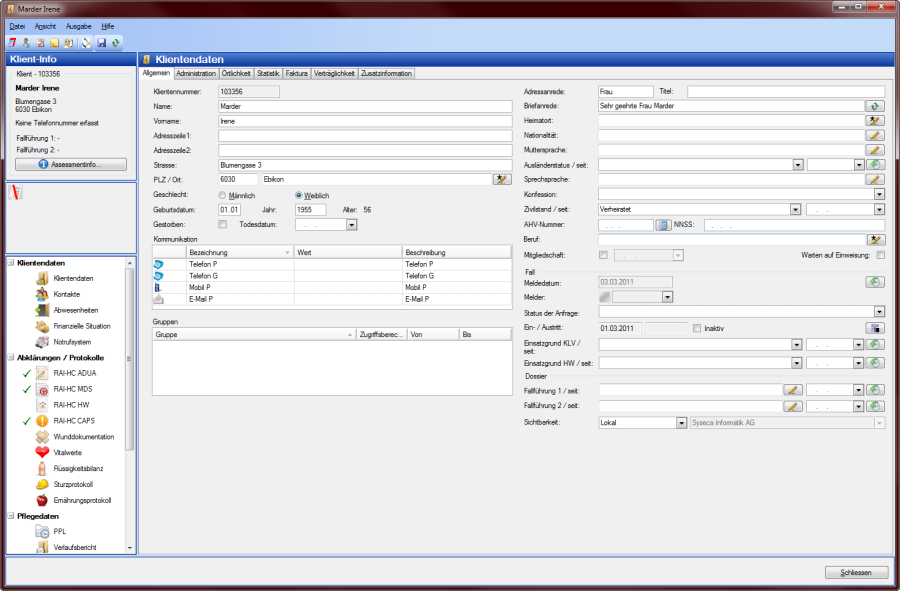Image resolution: width=900 pixels, height=591 pixels.
Task: Click refresh icon next to Briefanrede
Action: point(876,106)
